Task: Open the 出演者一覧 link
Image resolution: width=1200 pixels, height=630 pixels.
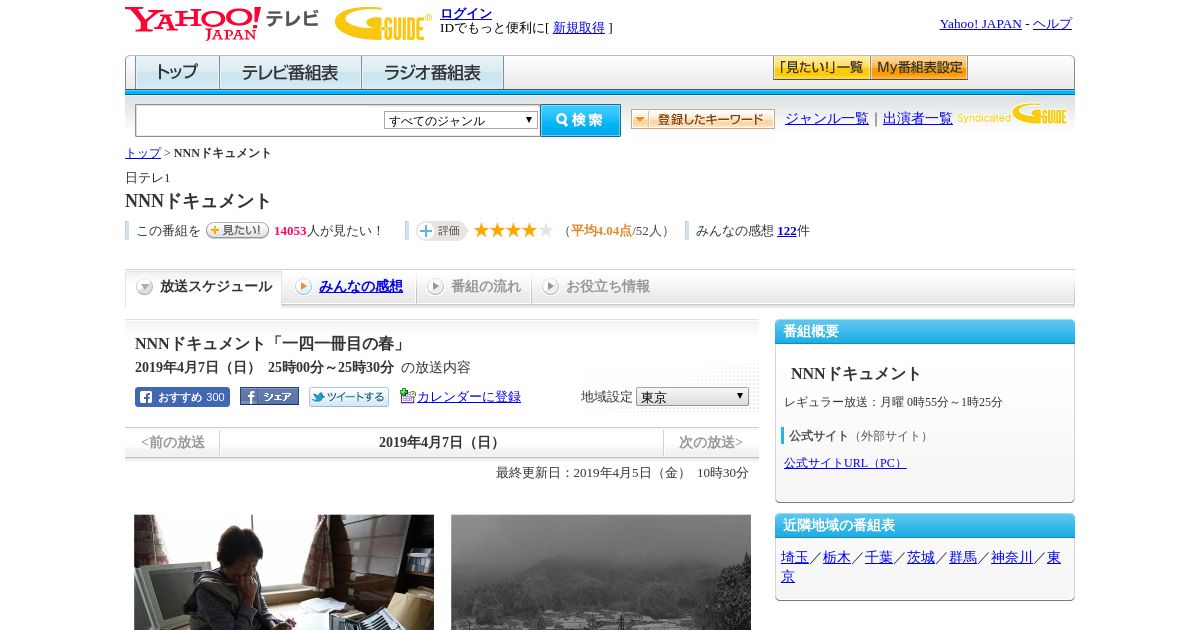Action: click(917, 119)
